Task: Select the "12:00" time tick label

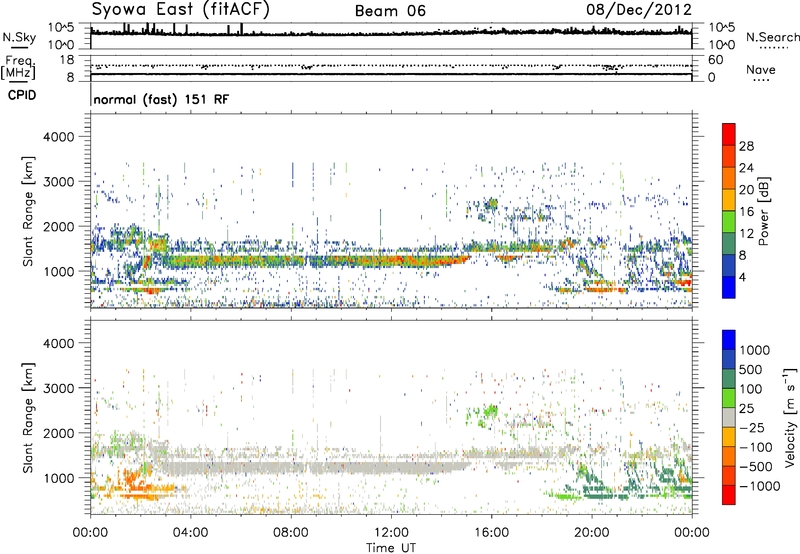Action: pos(391,533)
